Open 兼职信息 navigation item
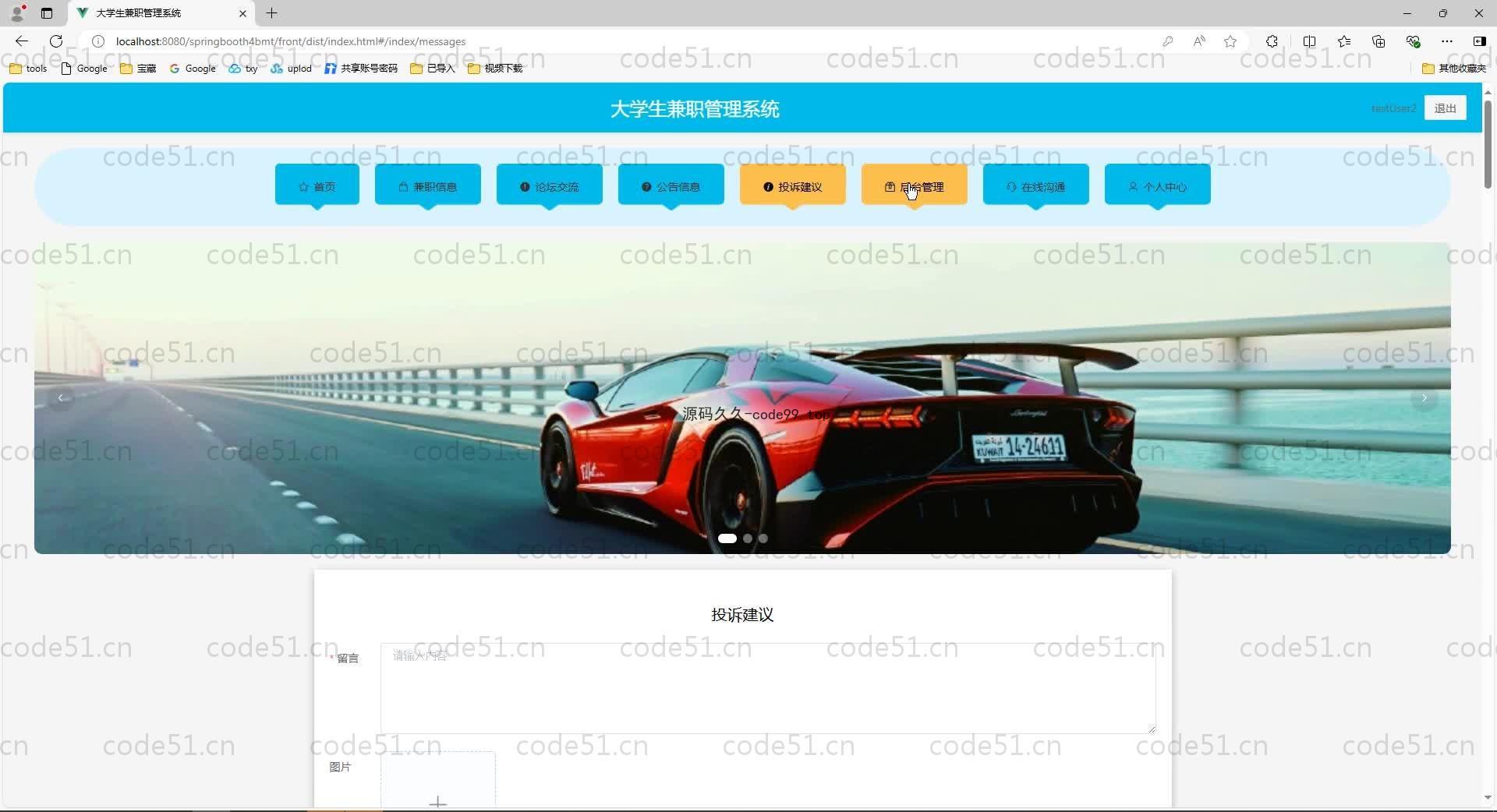Screen dimensions: 1497x812 428,185
